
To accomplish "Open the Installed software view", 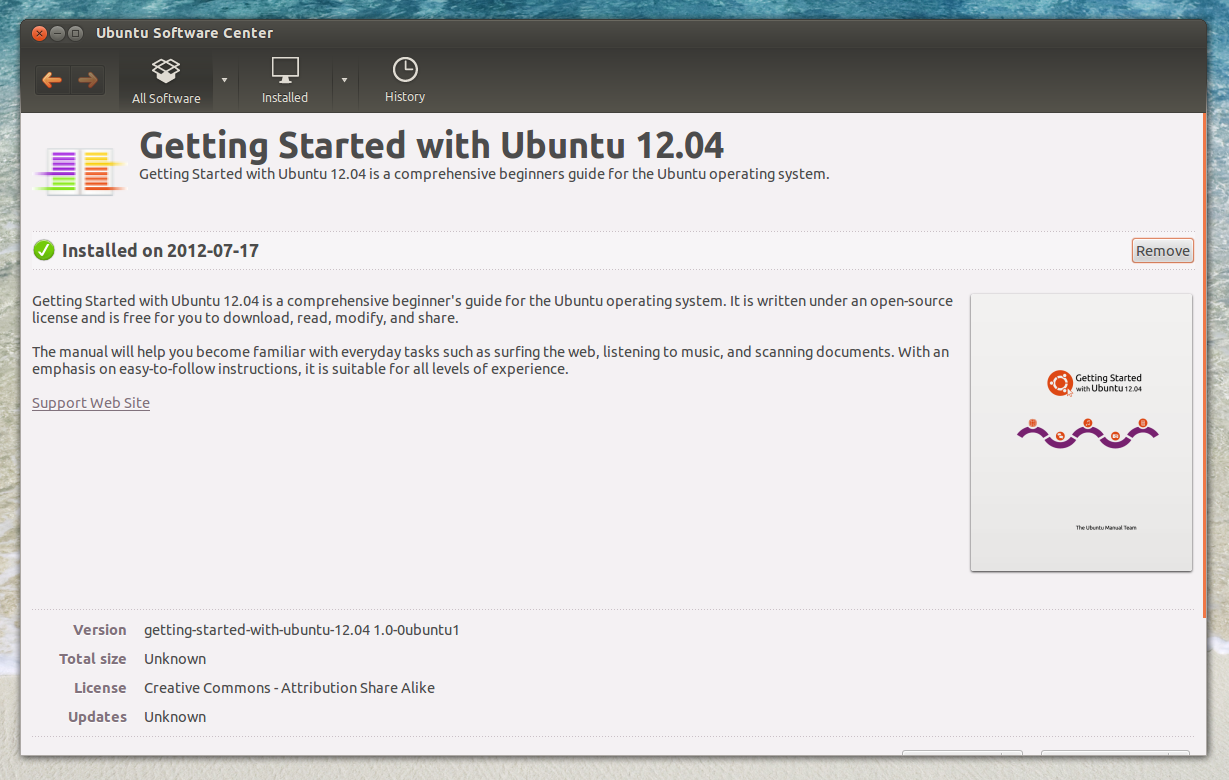I will coord(285,81).
